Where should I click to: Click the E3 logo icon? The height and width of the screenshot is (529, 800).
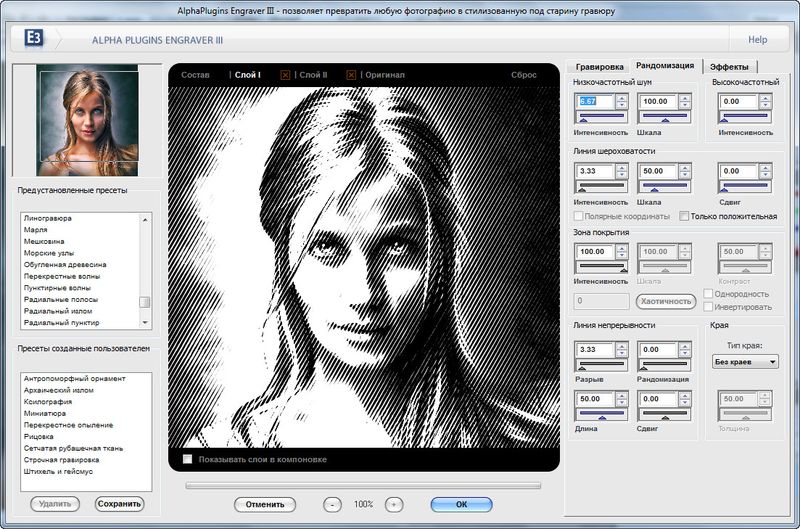[x=34, y=38]
